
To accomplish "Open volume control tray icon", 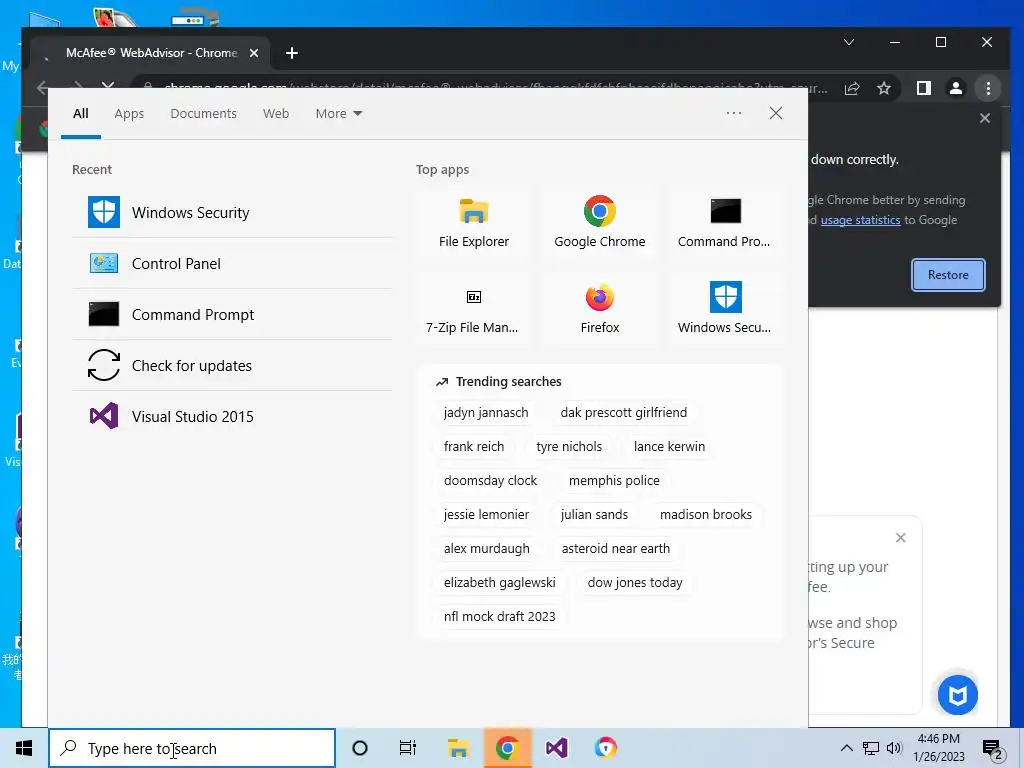I will 894,748.
